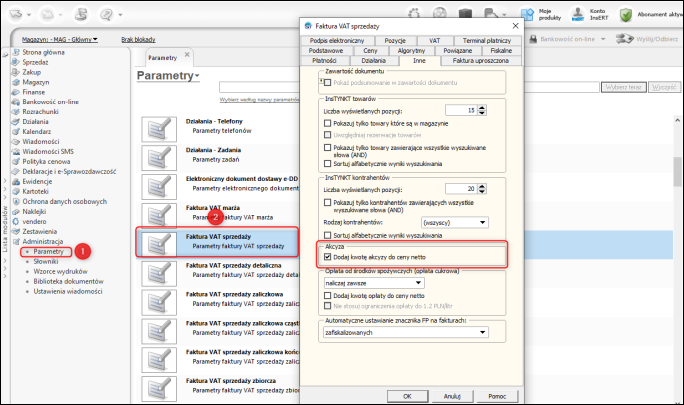Image resolution: width=684 pixels, height=405 pixels.
Task: Open the Zestawienia module icon
Action: pos(16,231)
